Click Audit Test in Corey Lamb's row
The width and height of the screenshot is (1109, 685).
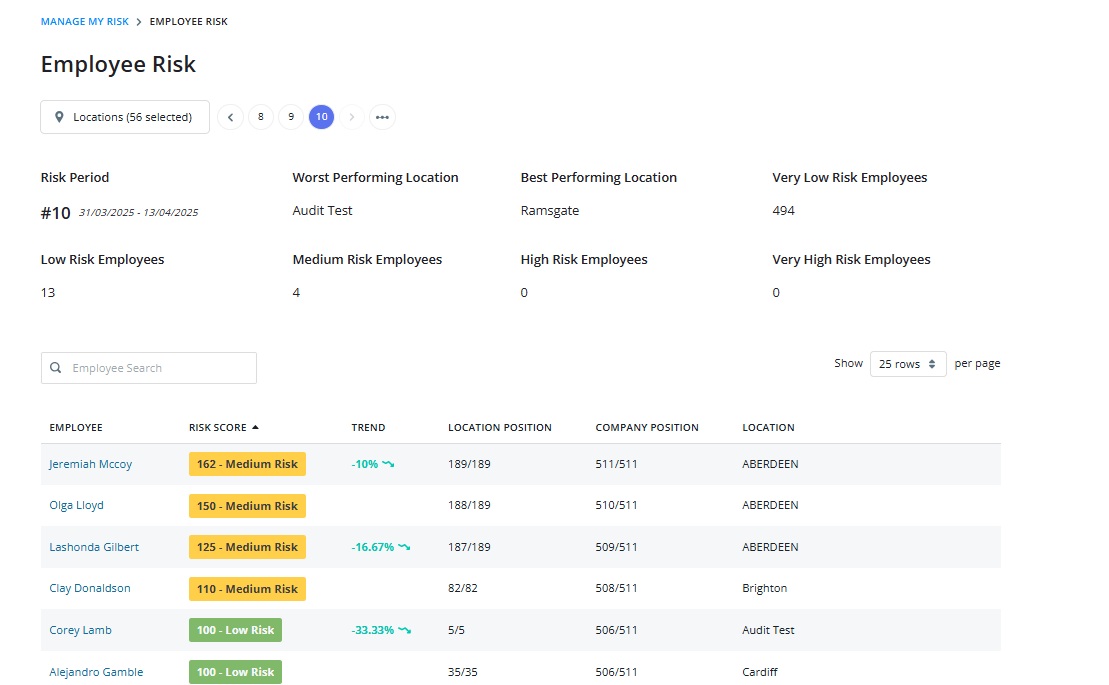tap(768, 630)
